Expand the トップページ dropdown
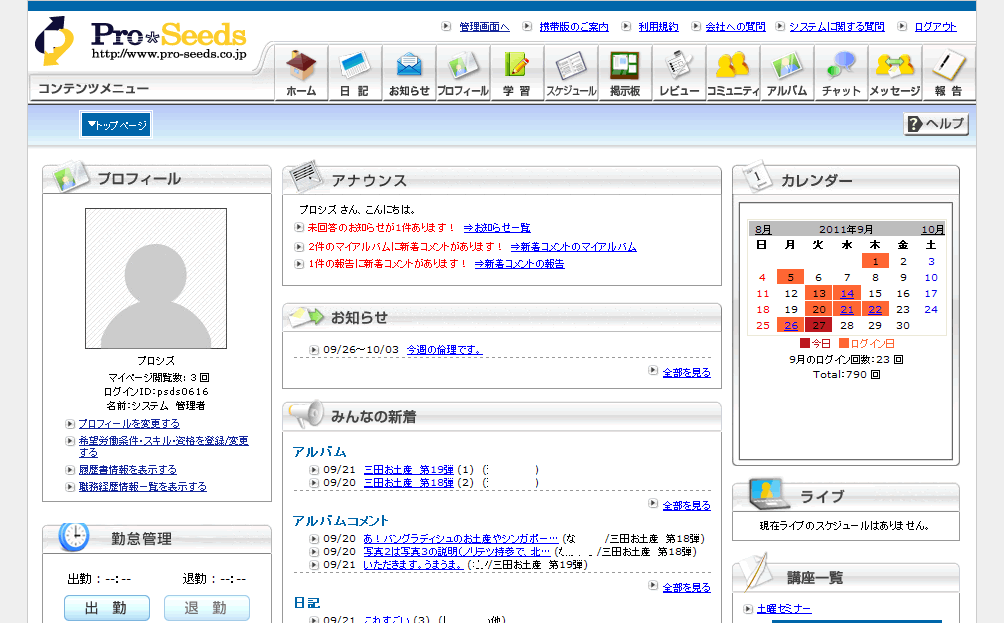This screenshot has height=623, width=1004. point(116,125)
